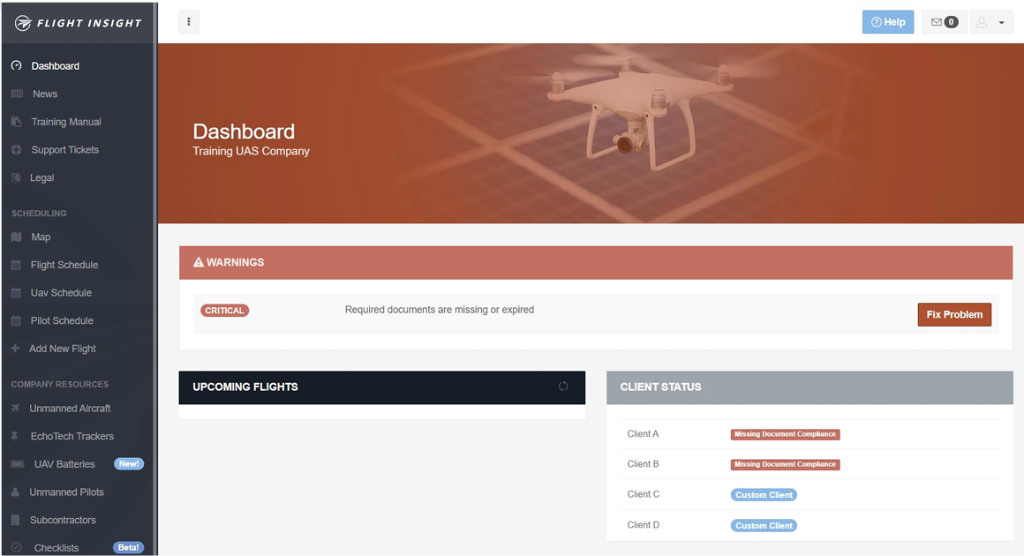The height and width of the screenshot is (556, 1024).
Task: Click Client B Missing Document Compliance badge
Action: (x=785, y=464)
